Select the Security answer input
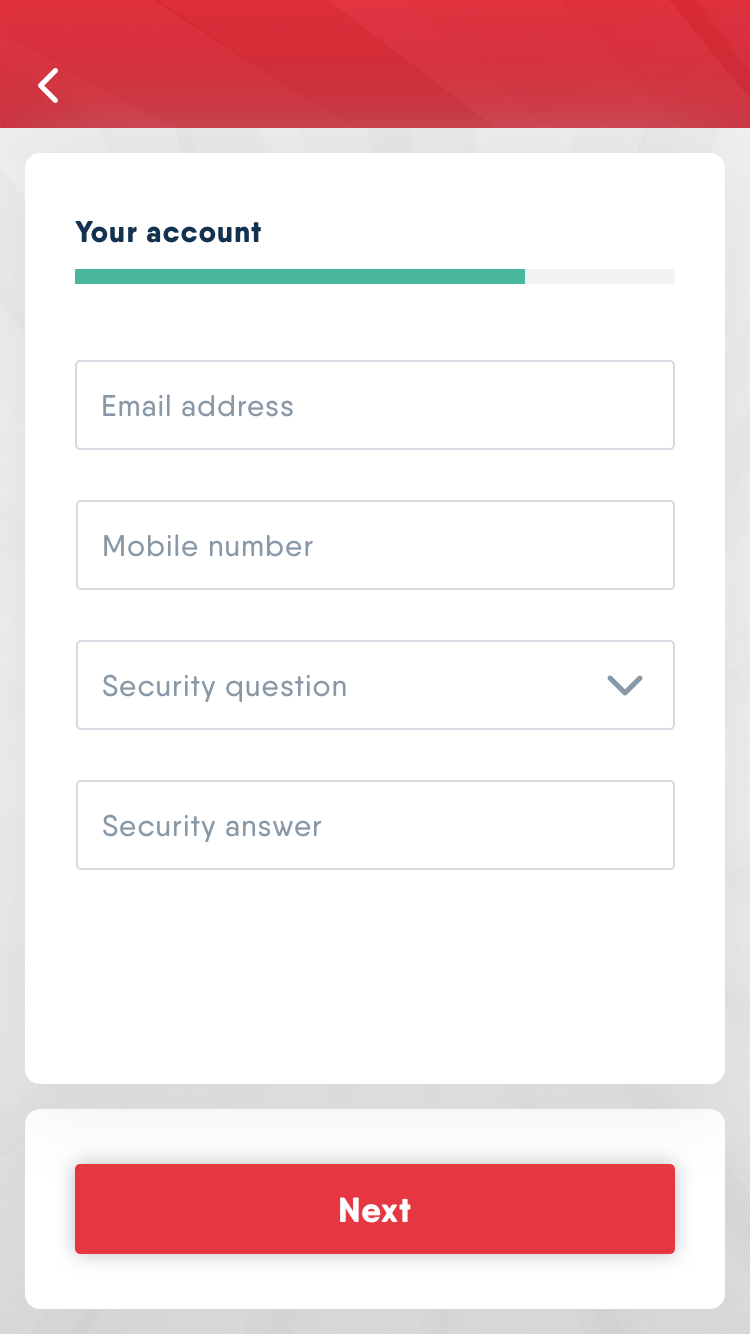Viewport: 750px width, 1334px height. tap(375, 825)
